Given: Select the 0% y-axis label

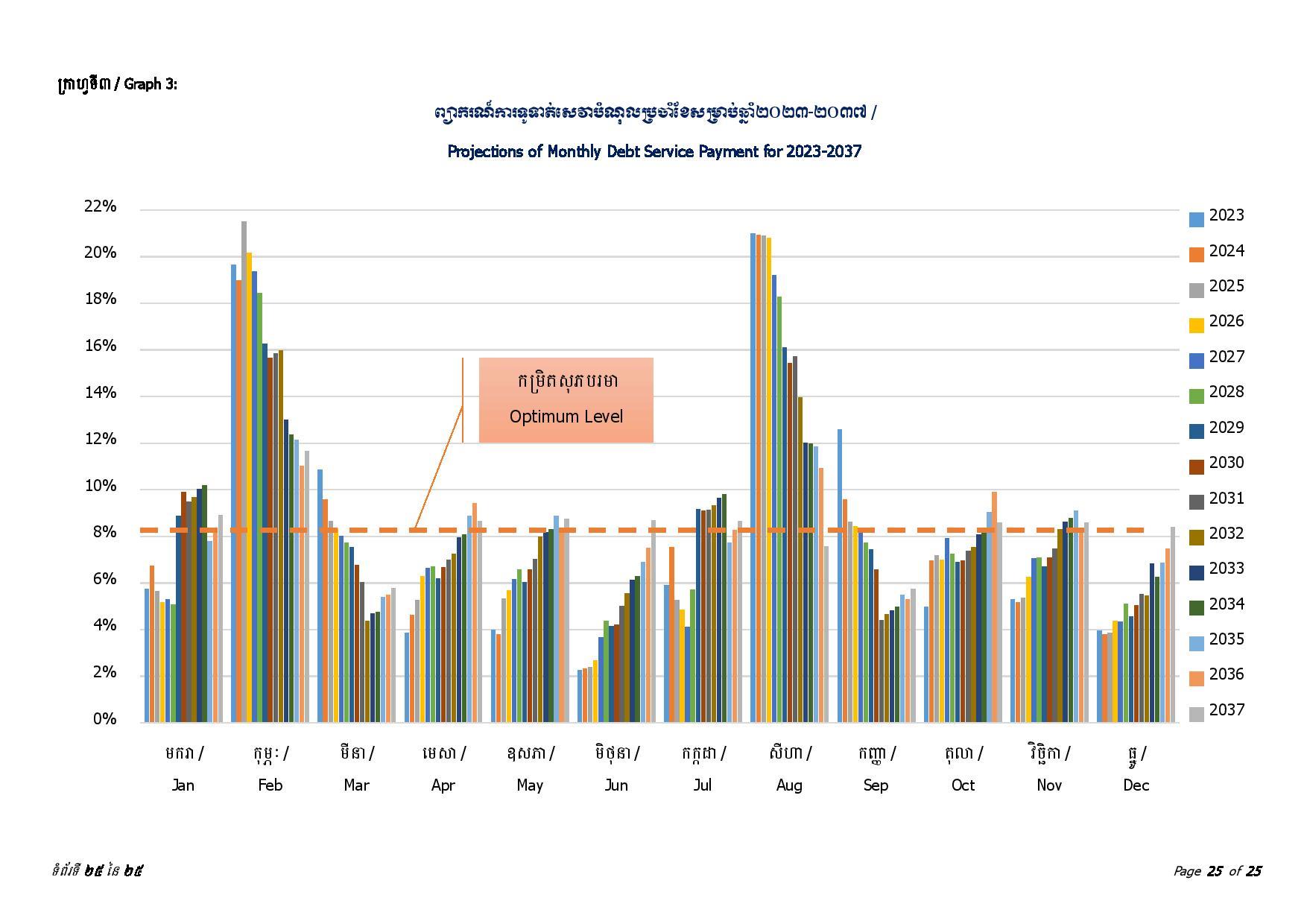Looking at the screenshot, I should tap(104, 719).
